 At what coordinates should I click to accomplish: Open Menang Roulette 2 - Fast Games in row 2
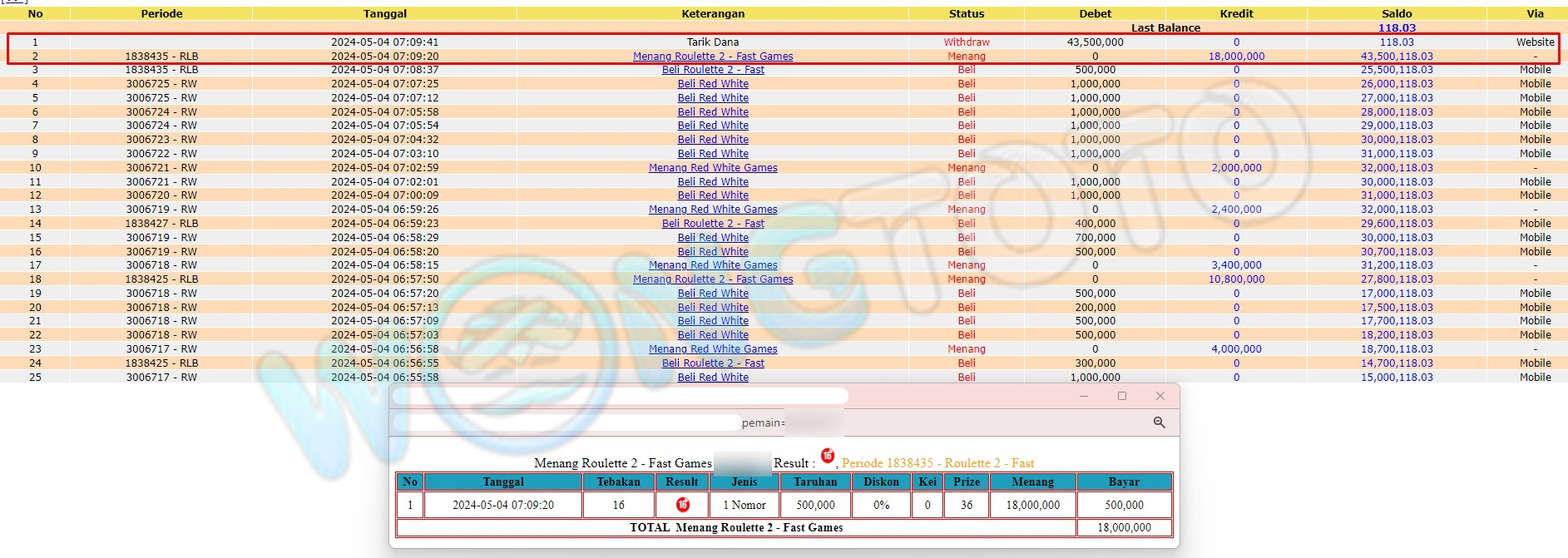click(713, 57)
